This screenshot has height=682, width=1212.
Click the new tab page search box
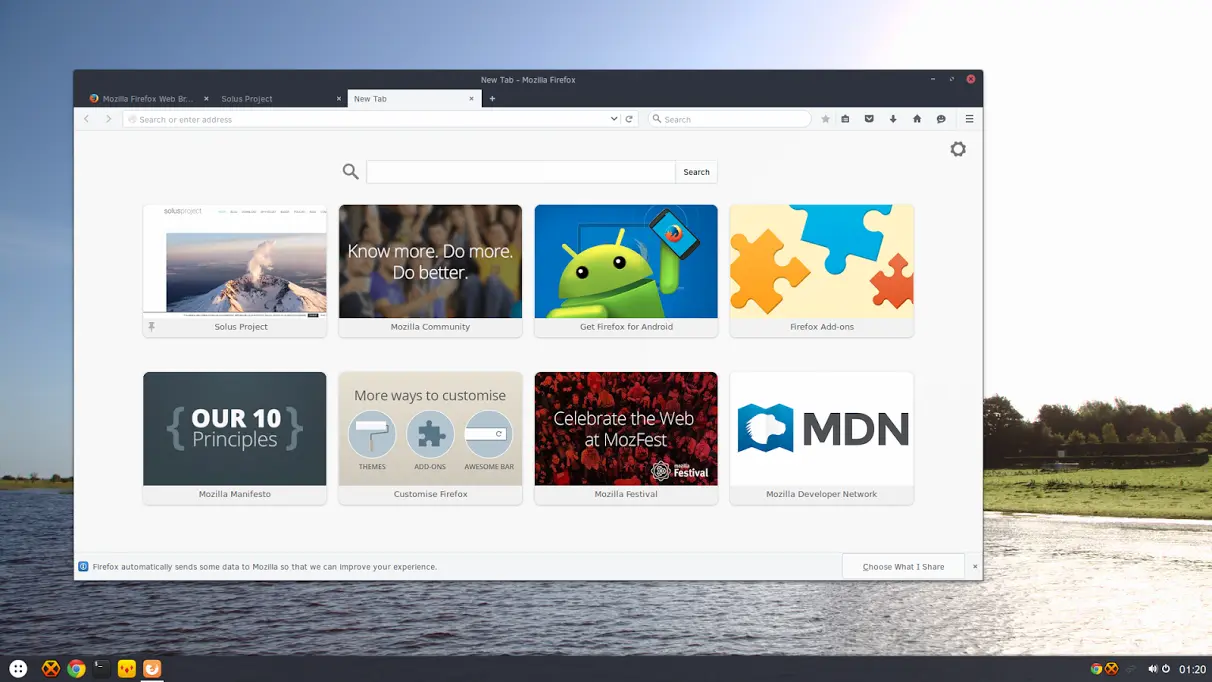point(521,172)
